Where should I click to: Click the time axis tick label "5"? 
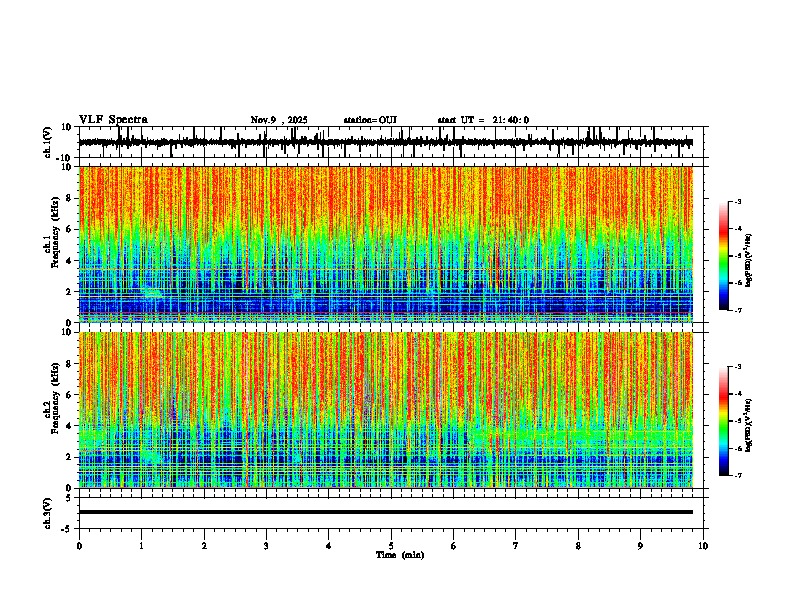click(x=391, y=546)
